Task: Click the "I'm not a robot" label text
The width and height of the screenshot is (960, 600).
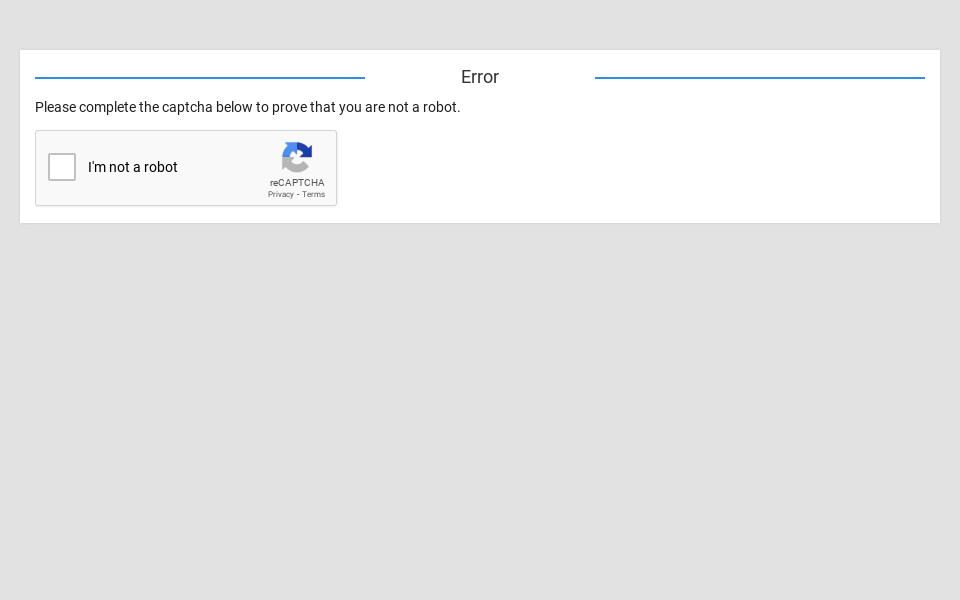Action: tap(133, 167)
